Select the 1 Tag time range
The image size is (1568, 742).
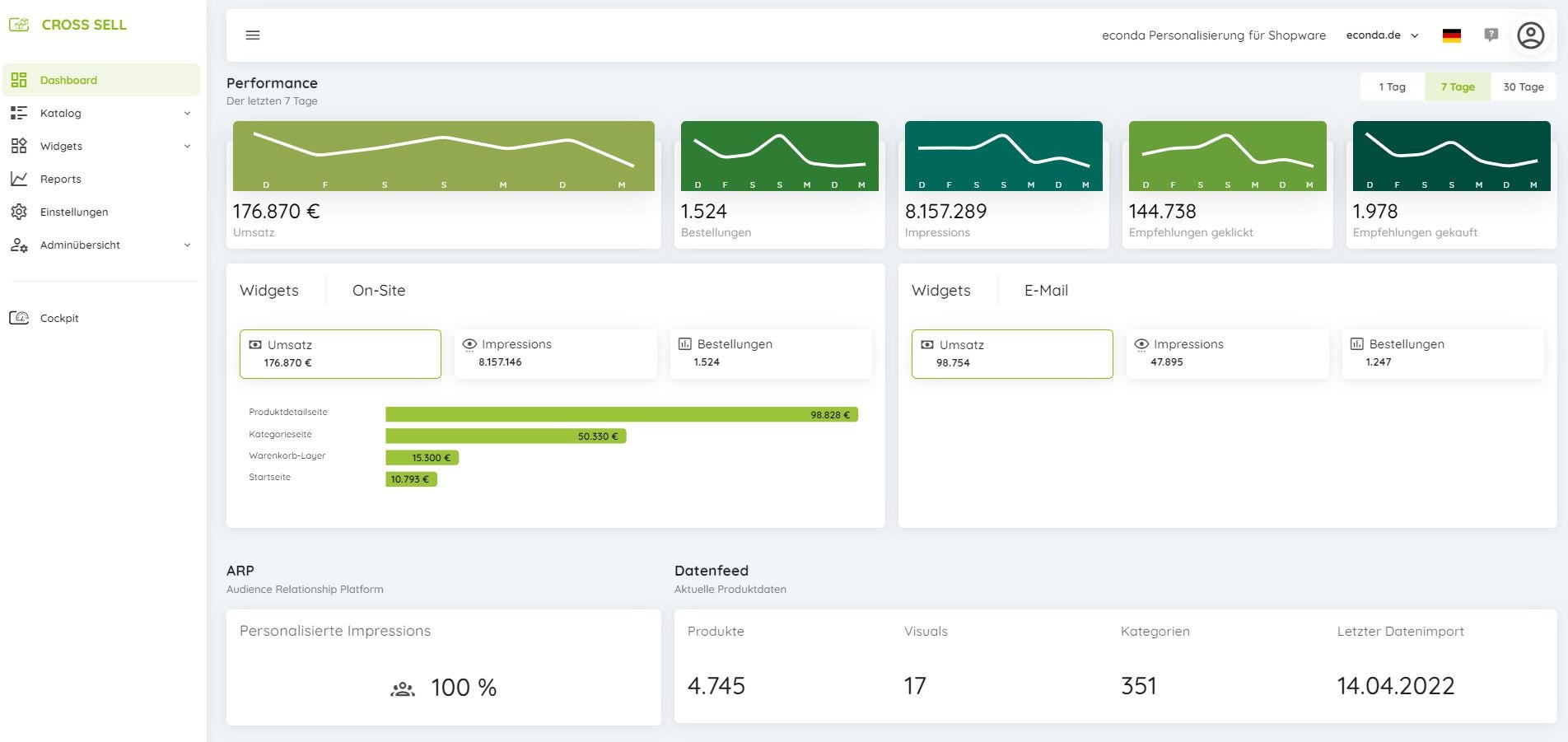click(1393, 86)
